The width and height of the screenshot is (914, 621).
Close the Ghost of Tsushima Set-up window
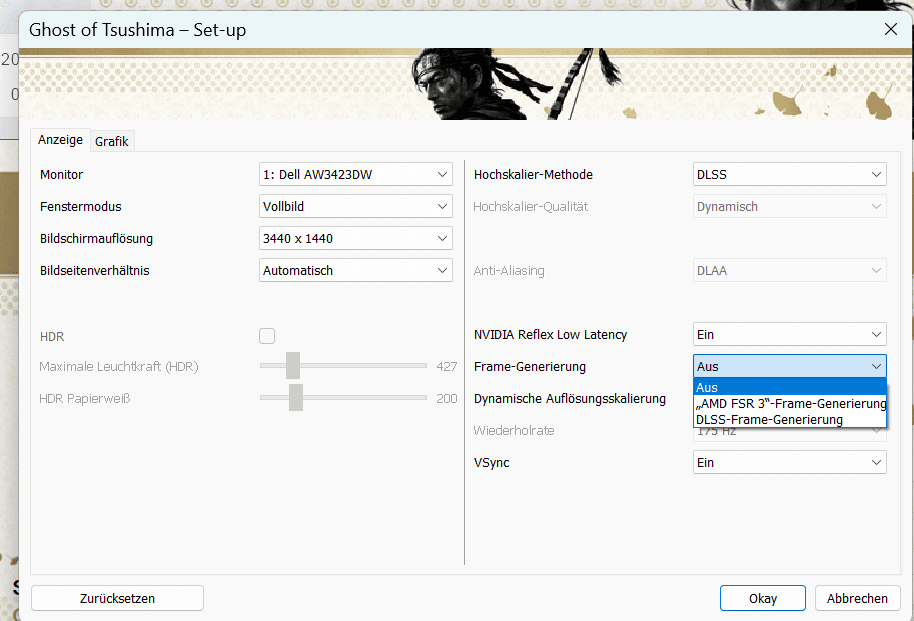[891, 29]
